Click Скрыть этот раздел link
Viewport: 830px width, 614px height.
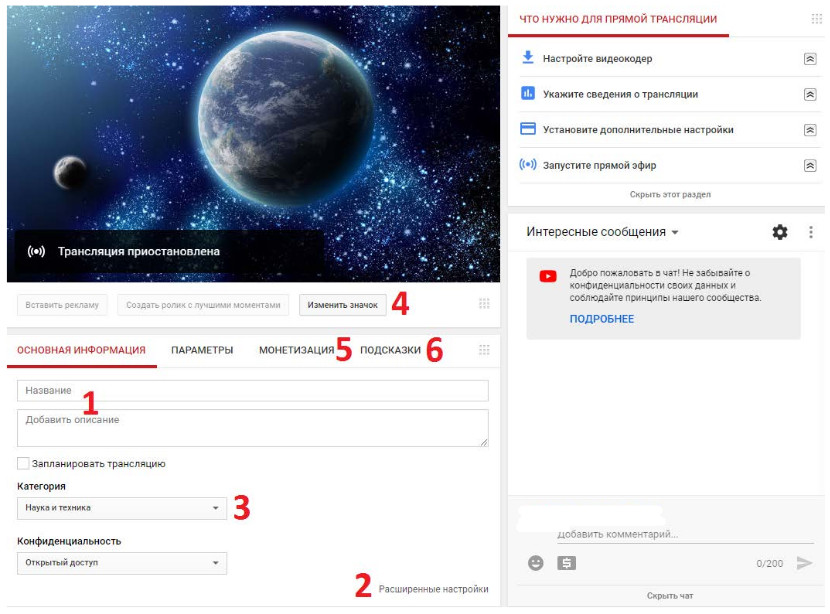(670, 194)
